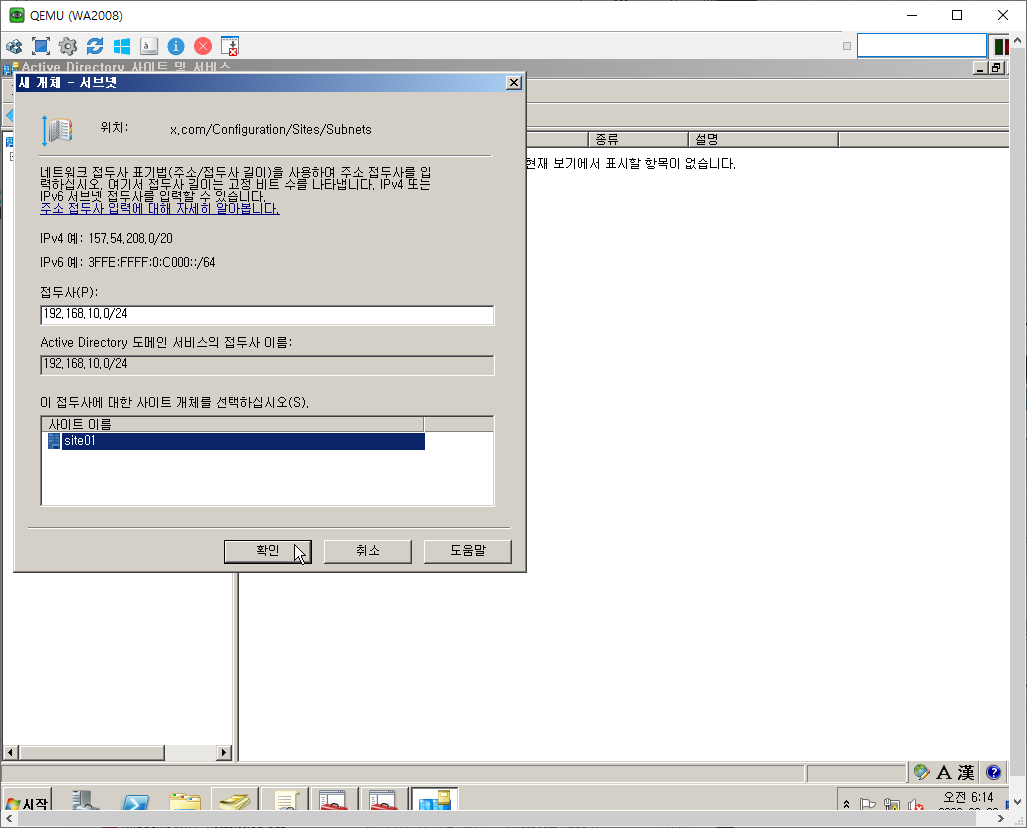Send the Windows key via Windows logo icon
Screen dimensions: 1027x828
(x=122, y=47)
